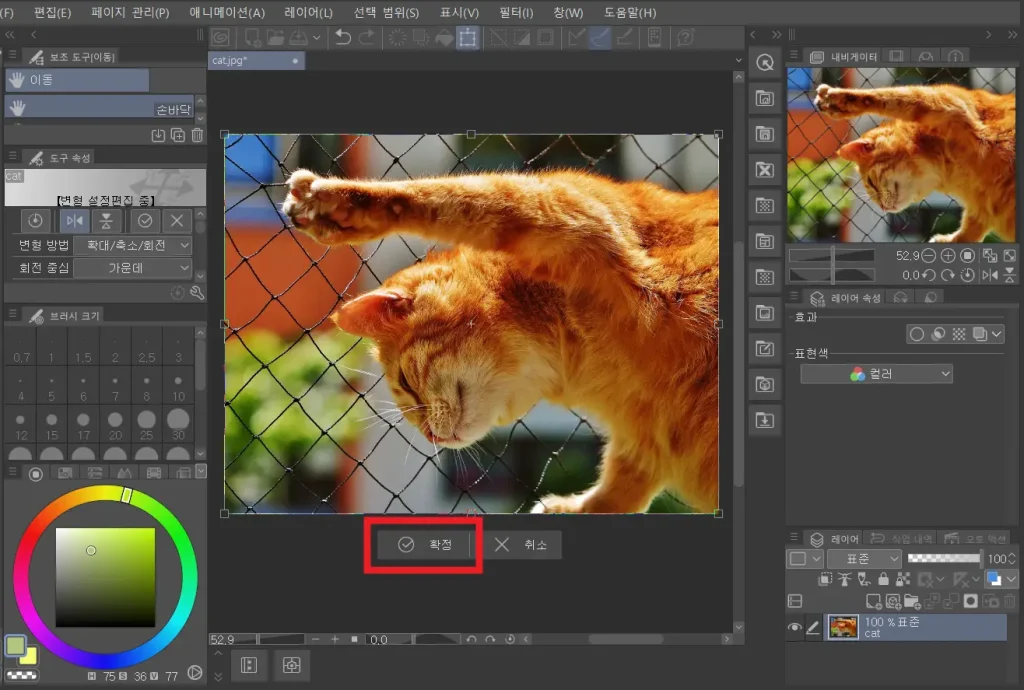
Task: Click the wrench icon under tool property
Action: [x=197, y=293]
